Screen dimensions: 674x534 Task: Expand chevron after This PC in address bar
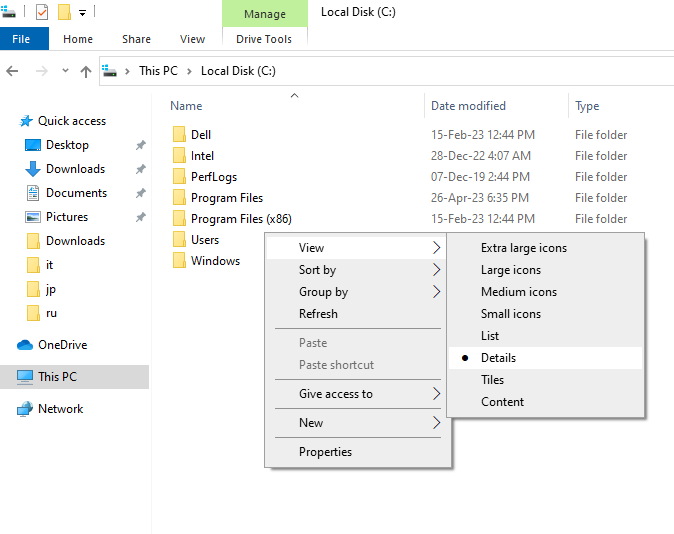tap(189, 71)
